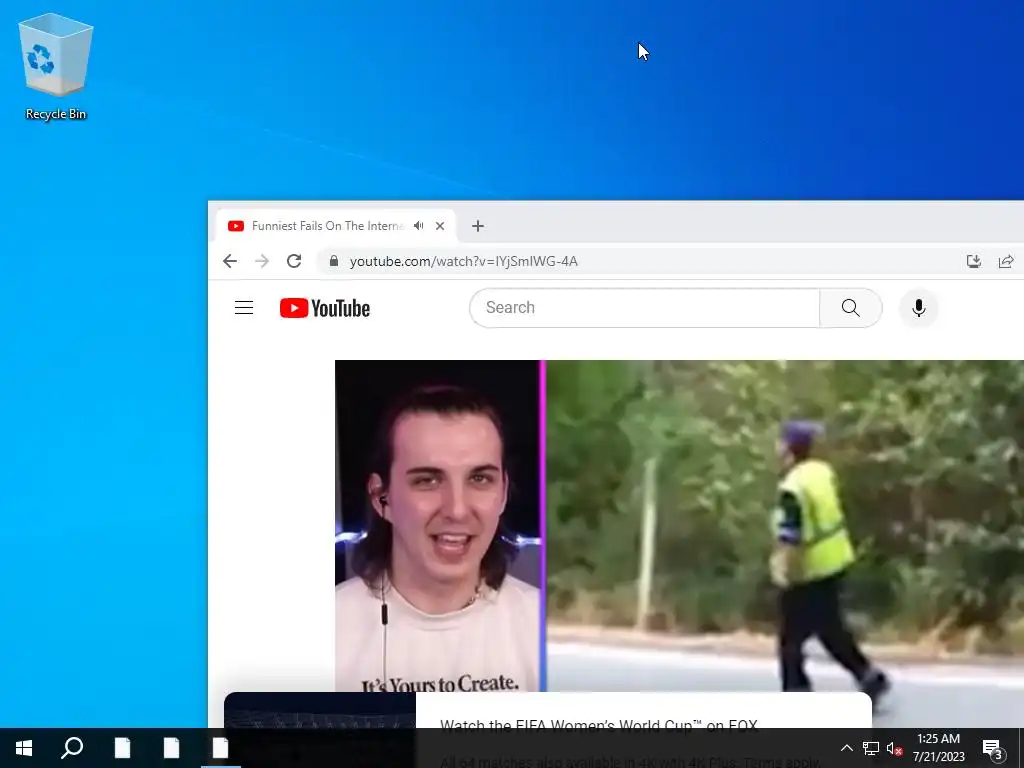This screenshot has height=768, width=1024.
Task: Open the YouTube hamburger guide menu
Action: (x=244, y=308)
